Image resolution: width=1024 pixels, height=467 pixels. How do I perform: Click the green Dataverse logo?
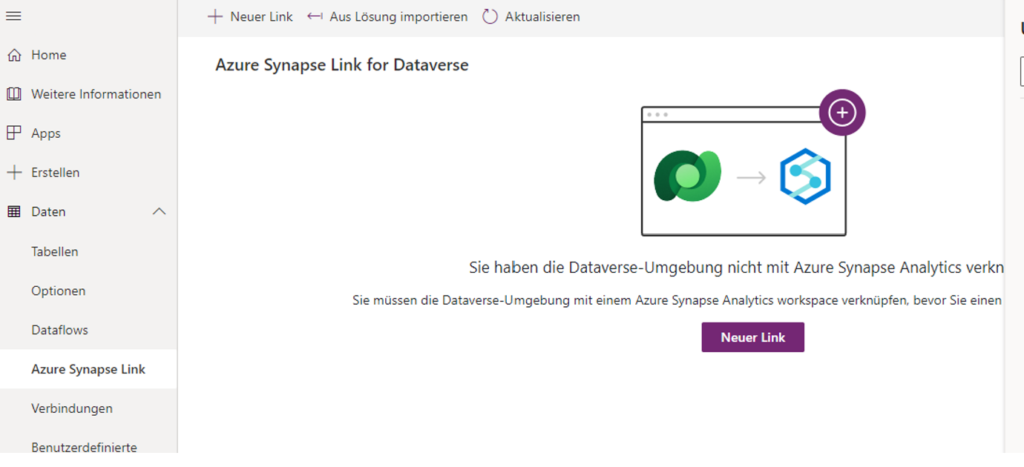[687, 176]
